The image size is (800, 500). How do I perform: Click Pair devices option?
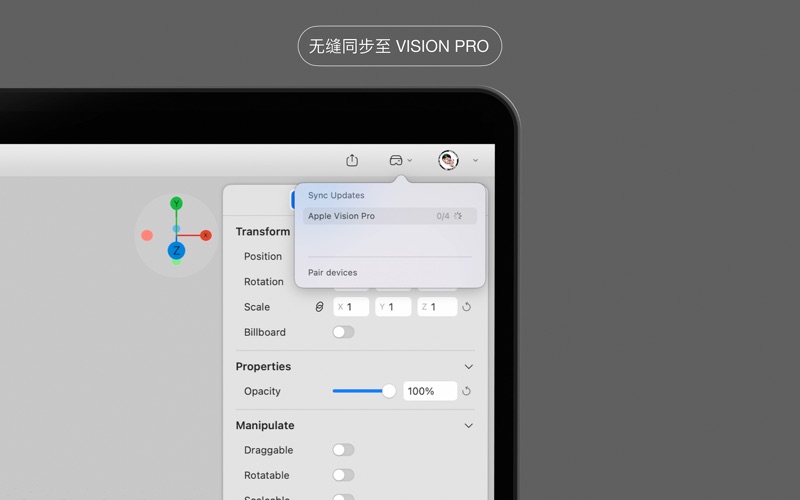click(333, 272)
